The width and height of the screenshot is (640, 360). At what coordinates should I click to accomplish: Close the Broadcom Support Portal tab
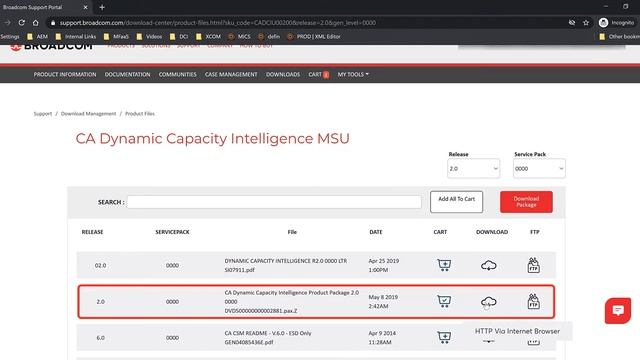[x=85, y=7]
